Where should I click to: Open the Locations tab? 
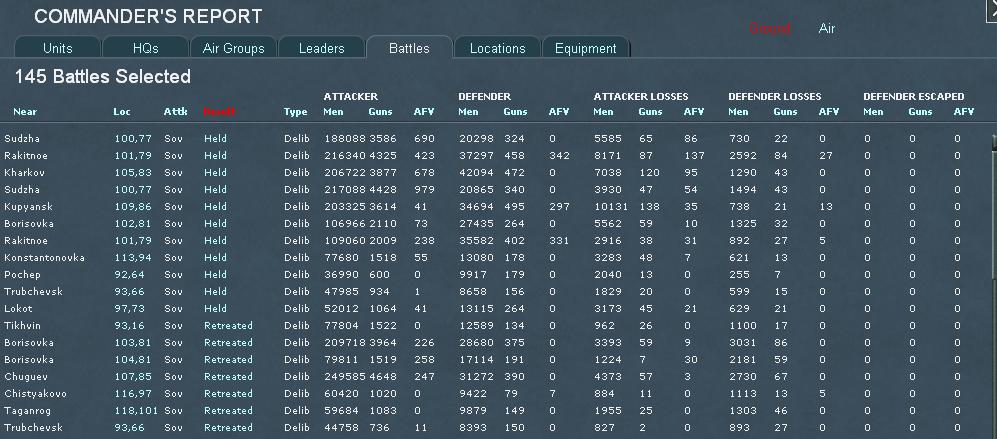click(497, 48)
